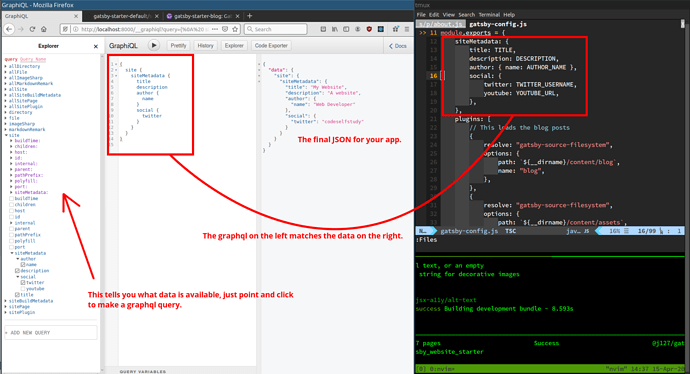
Task: Close the Explorer panel with X
Action: click(96, 46)
